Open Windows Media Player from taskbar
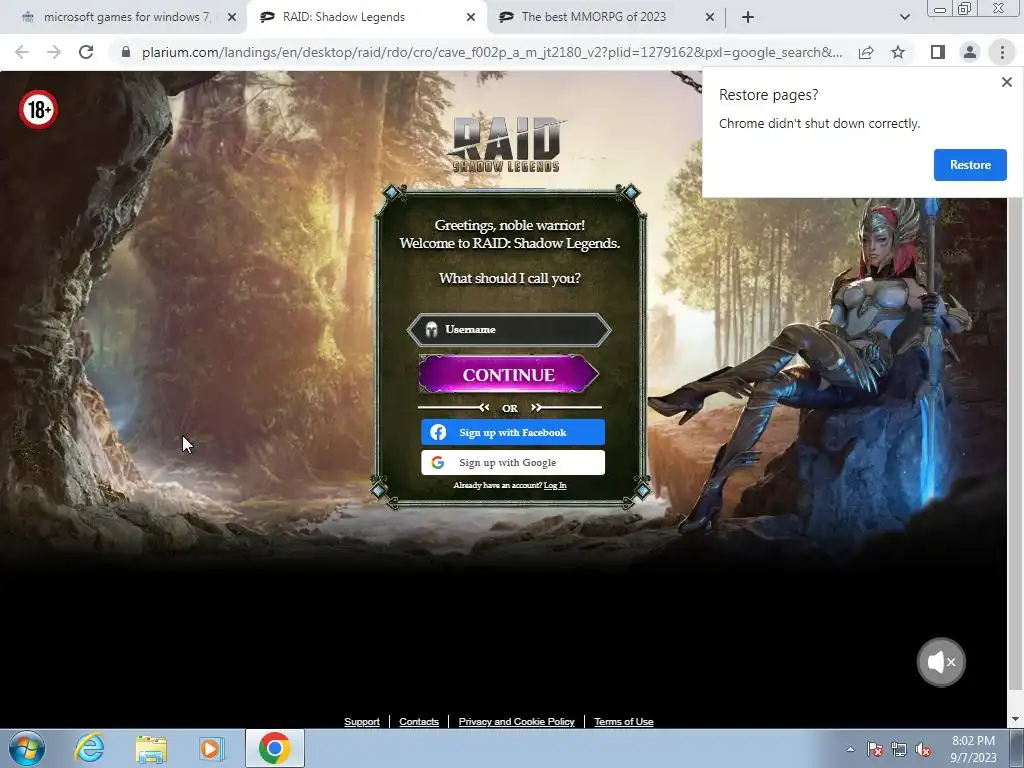 point(212,748)
